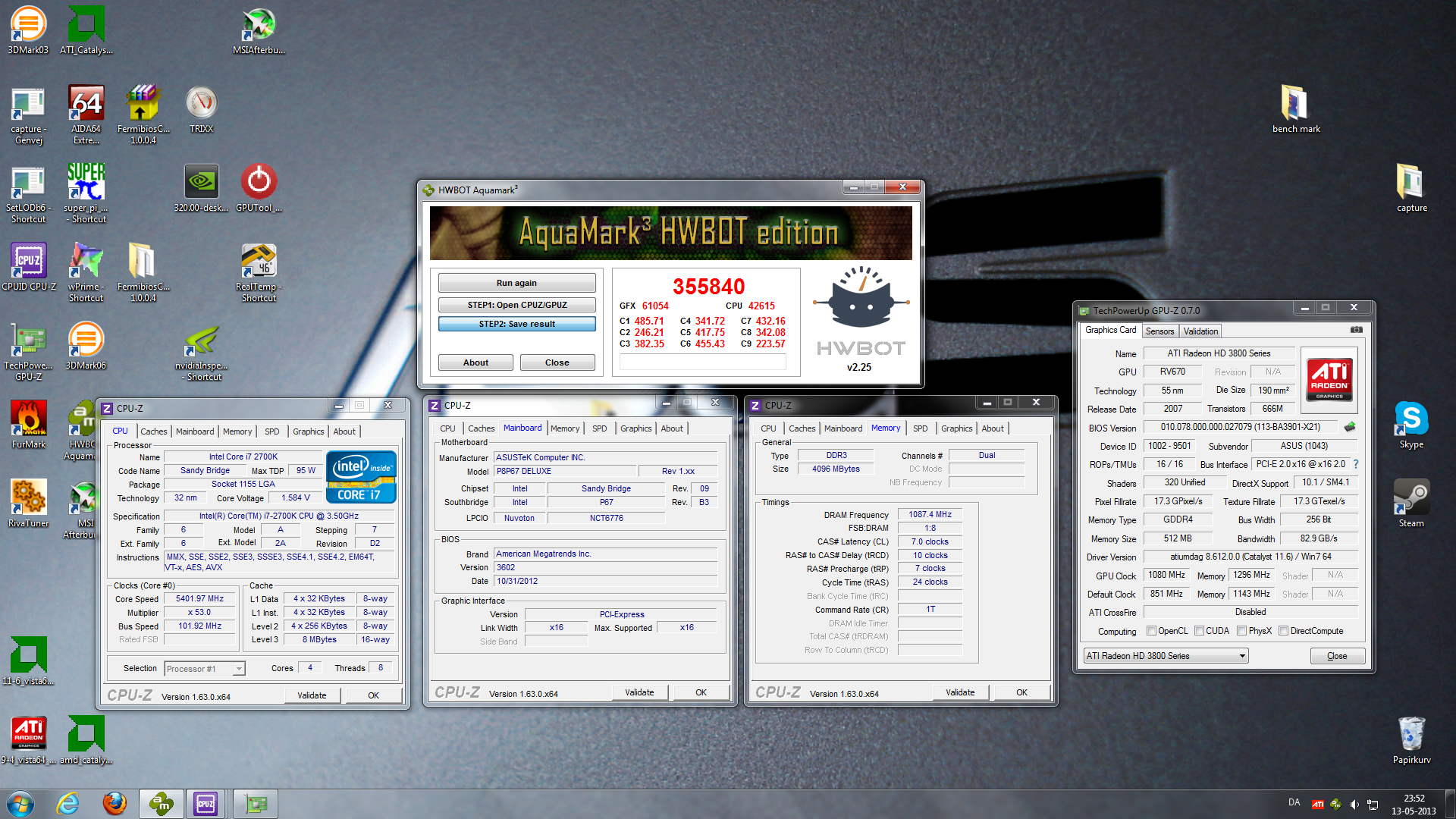Switch to Graphics tab in left CPU-Z window
Image resolution: width=1456 pixels, height=819 pixels.
pyautogui.click(x=309, y=431)
